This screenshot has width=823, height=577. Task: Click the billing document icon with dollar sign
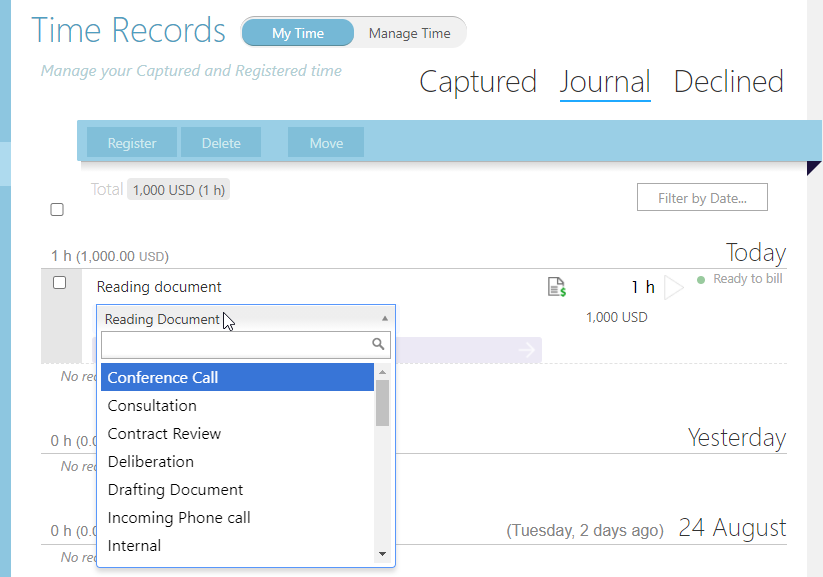[x=557, y=287]
